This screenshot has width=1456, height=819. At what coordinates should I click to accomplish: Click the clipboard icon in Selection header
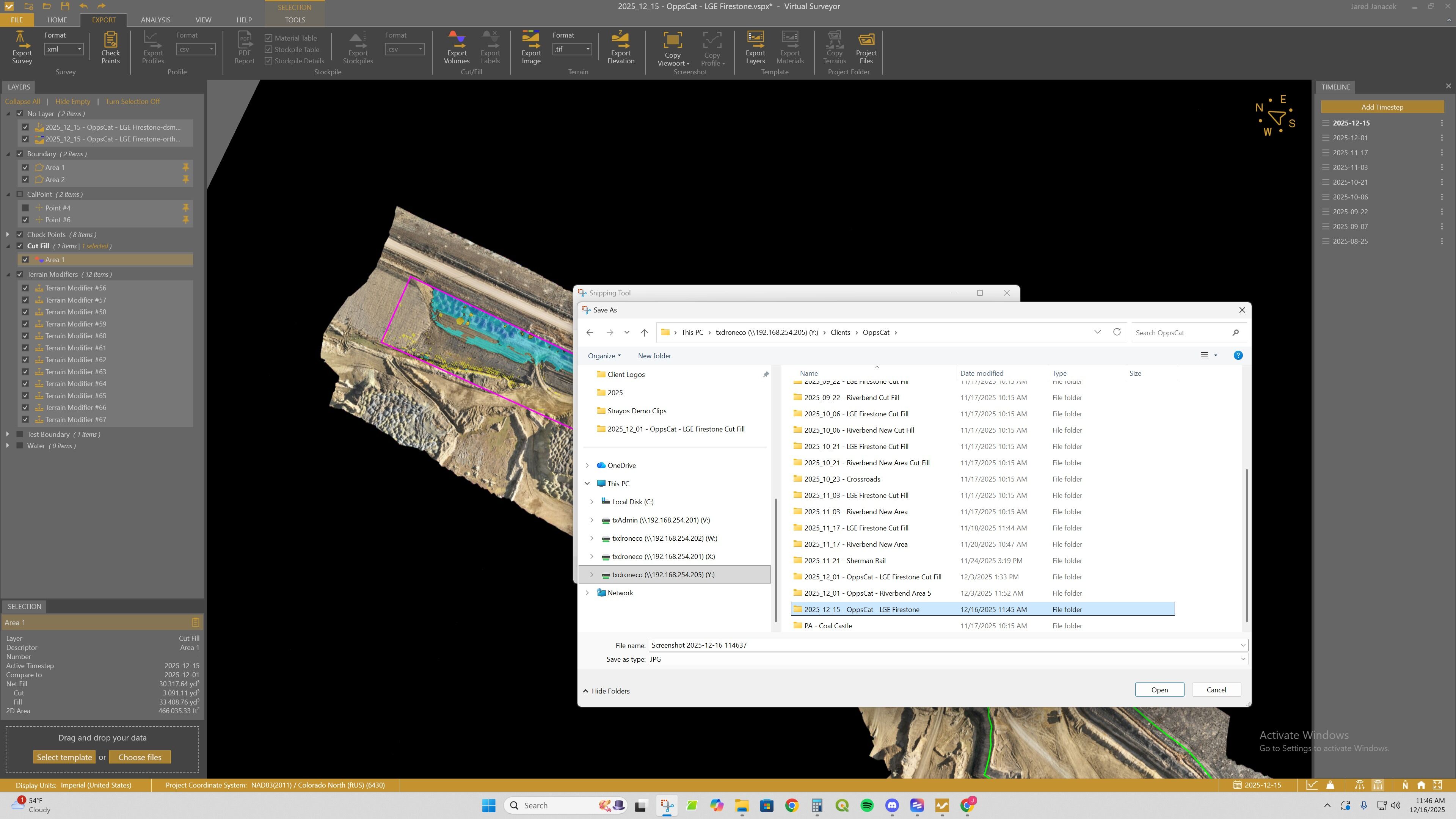tap(196, 622)
